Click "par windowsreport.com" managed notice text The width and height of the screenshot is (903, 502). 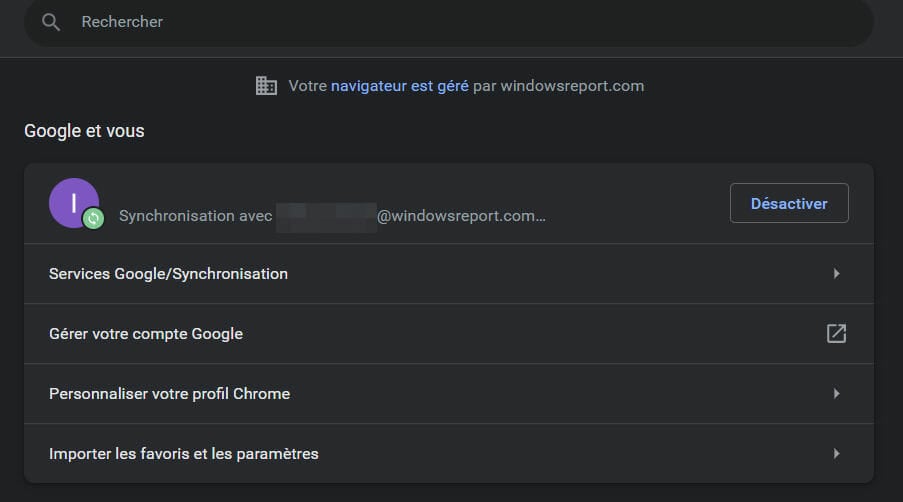[x=558, y=86]
